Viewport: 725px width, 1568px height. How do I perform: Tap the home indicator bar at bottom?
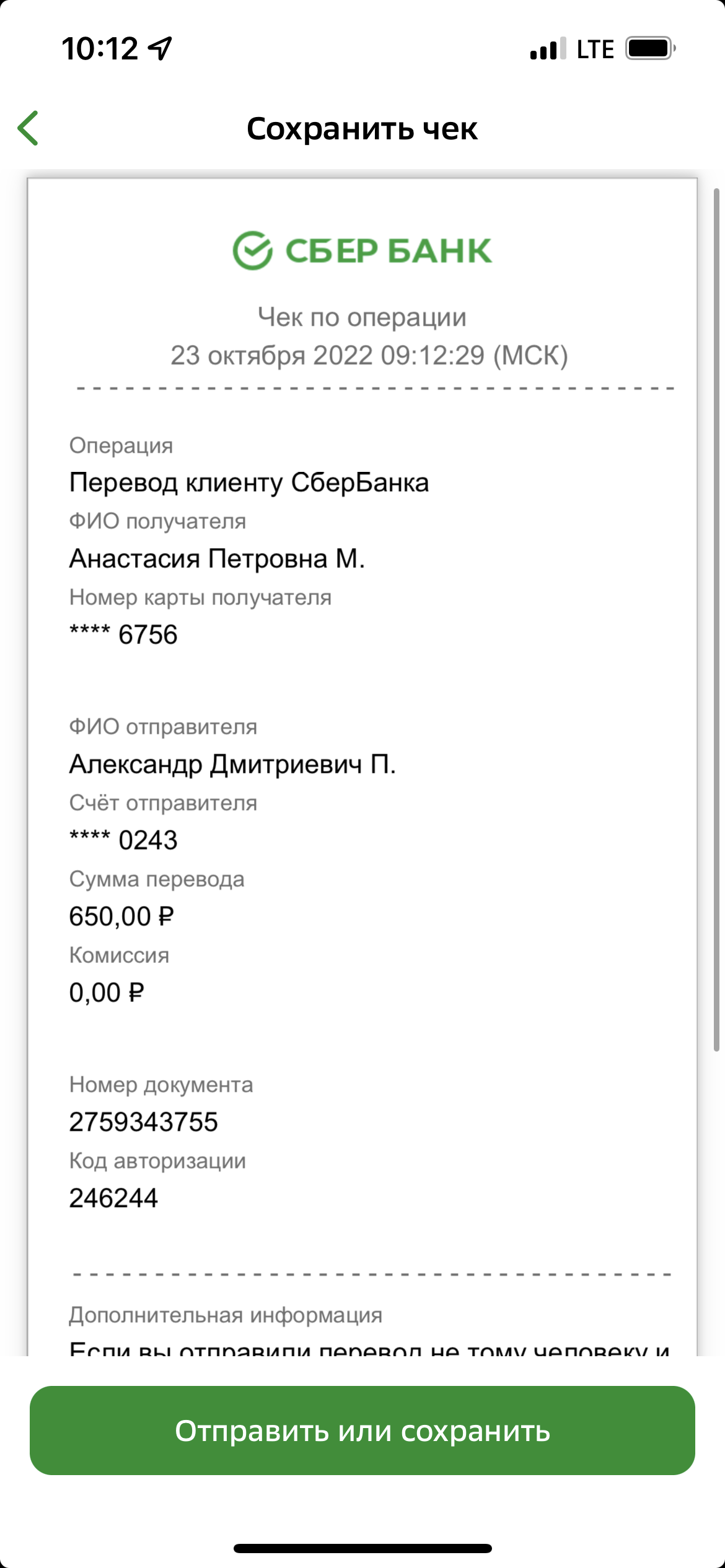pyautogui.click(x=362, y=1548)
